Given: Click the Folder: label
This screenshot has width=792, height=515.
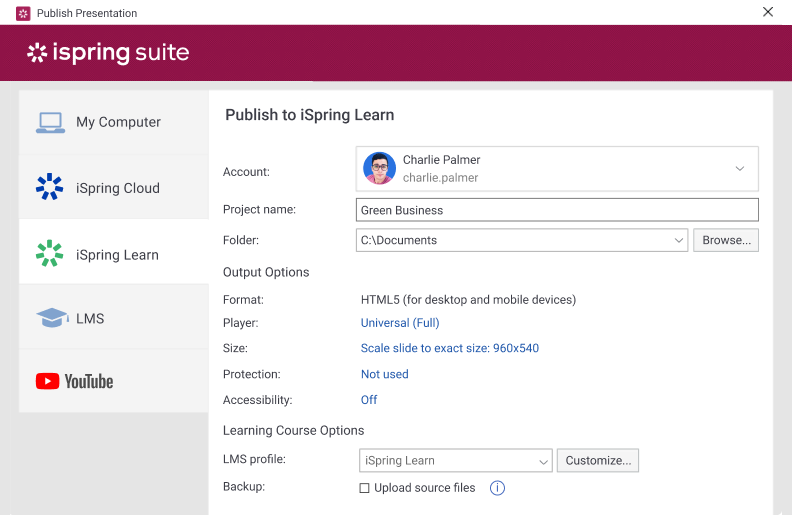Looking at the screenshot, I should 241,240.
